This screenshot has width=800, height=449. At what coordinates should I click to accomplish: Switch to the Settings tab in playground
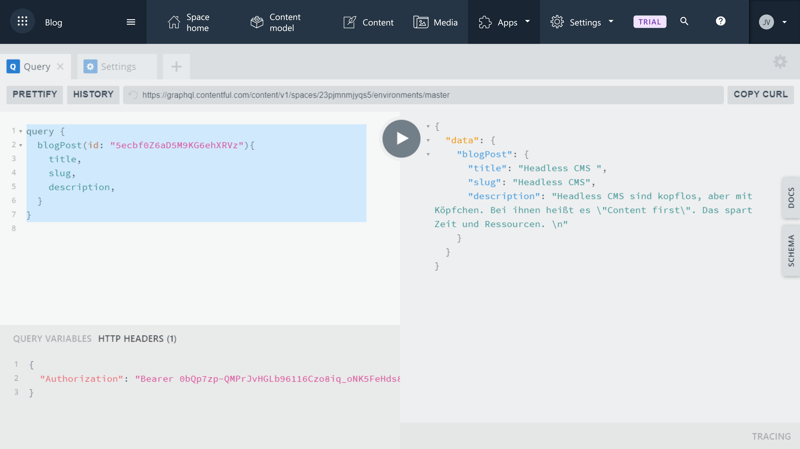click(117, 66)
